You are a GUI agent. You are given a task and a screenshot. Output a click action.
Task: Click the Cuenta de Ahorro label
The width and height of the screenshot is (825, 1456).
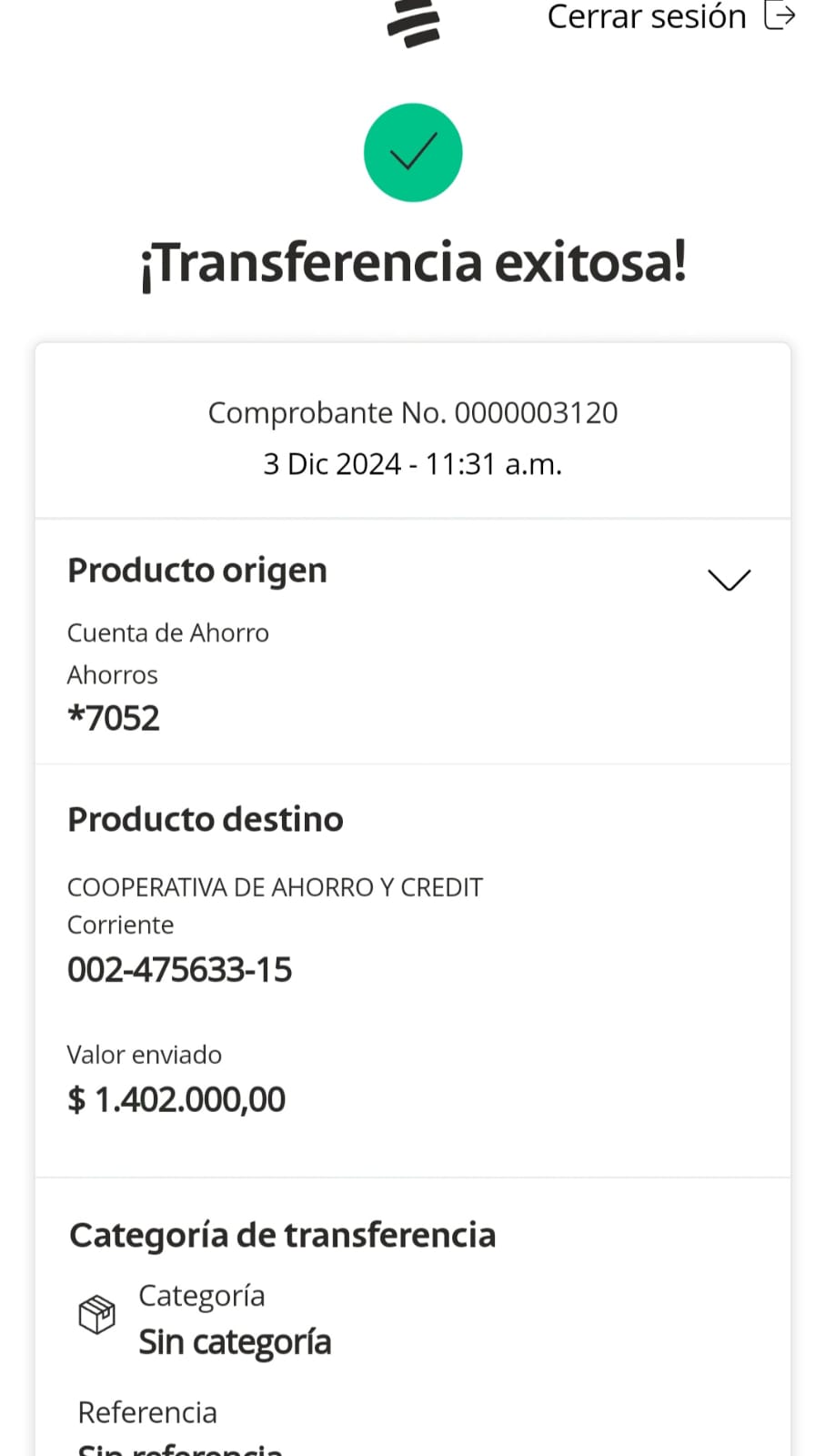[168, 632]
